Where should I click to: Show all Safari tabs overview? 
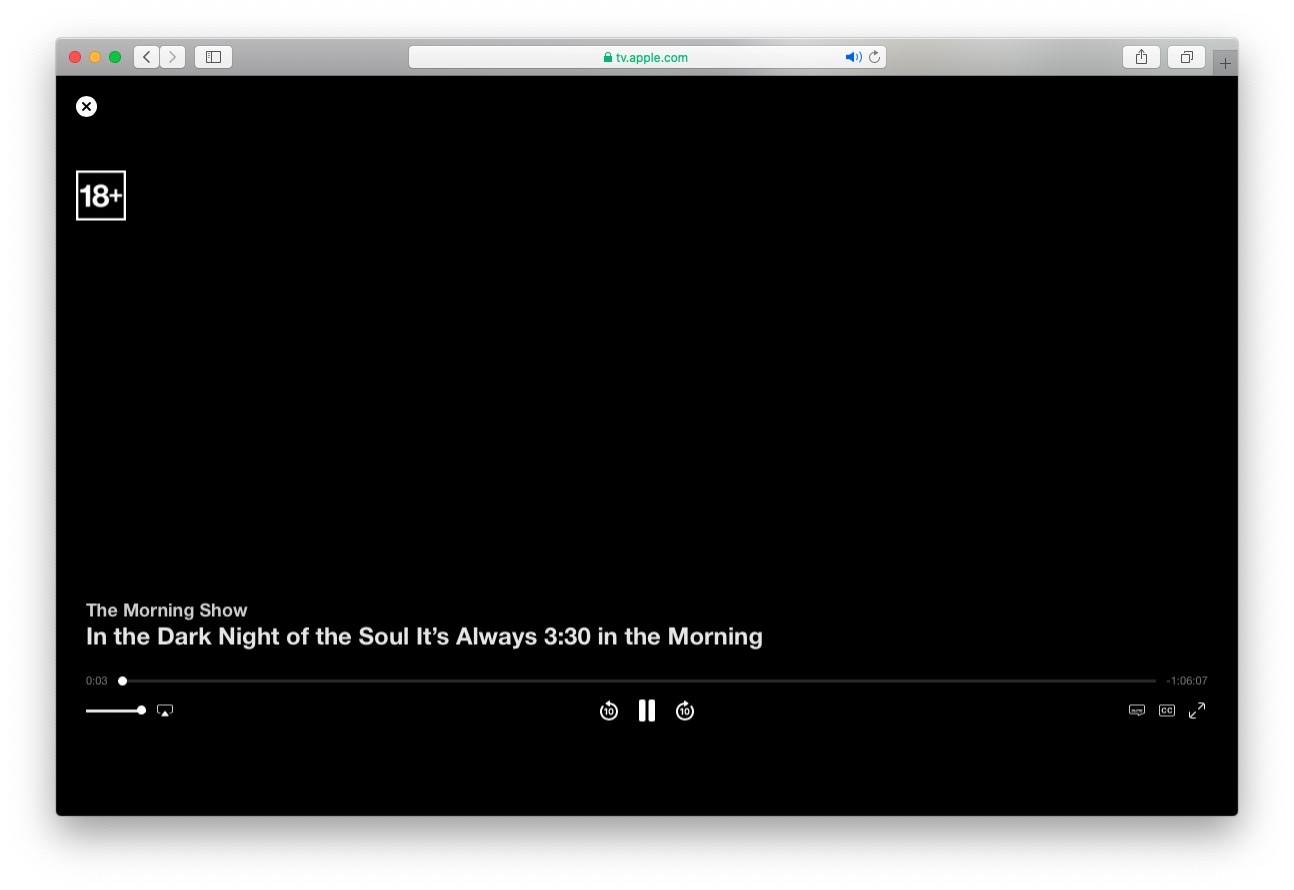pyautogui.click(x=1186, y=57)
